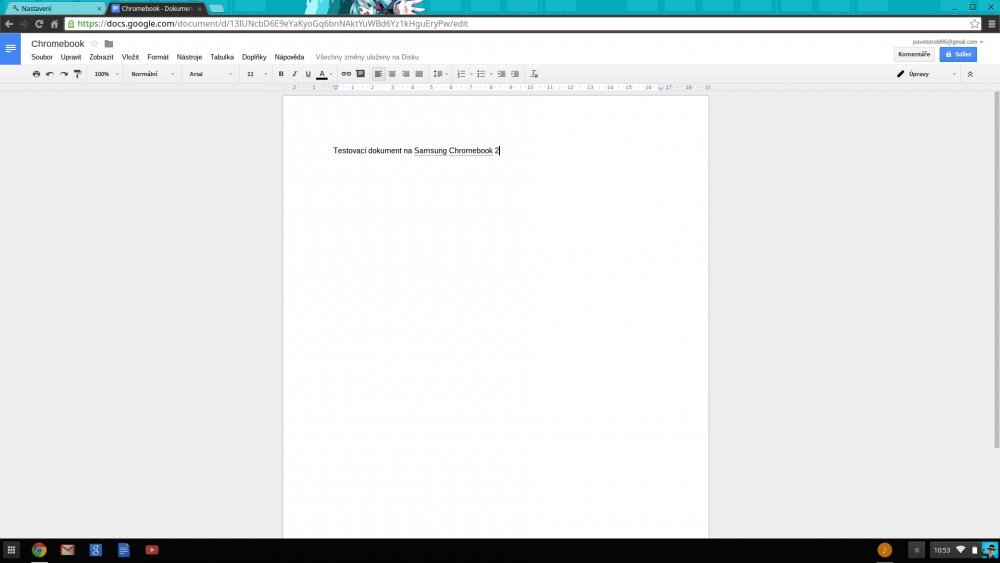Toggle italic formatting
The image size is (1000, 563).
pos(294,74)
